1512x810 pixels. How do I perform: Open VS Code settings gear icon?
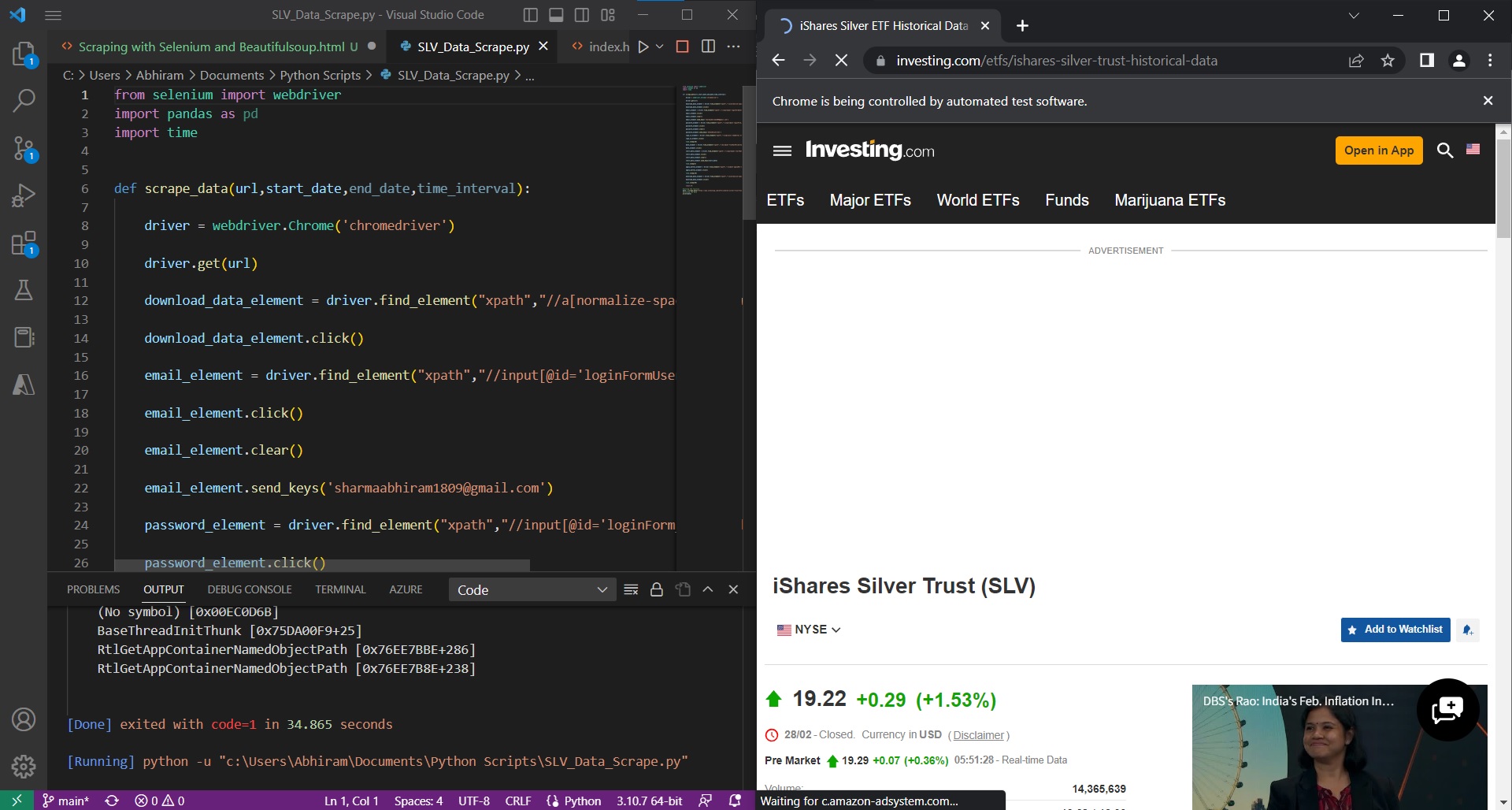[x=24, y=767]
